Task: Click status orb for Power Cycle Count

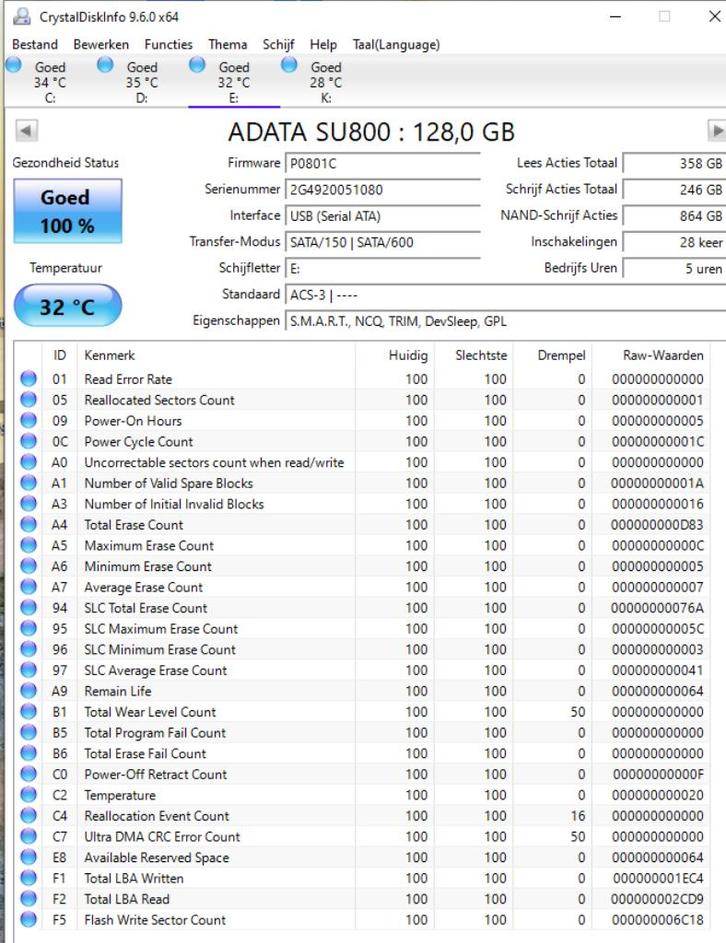Action: (28, 441)
